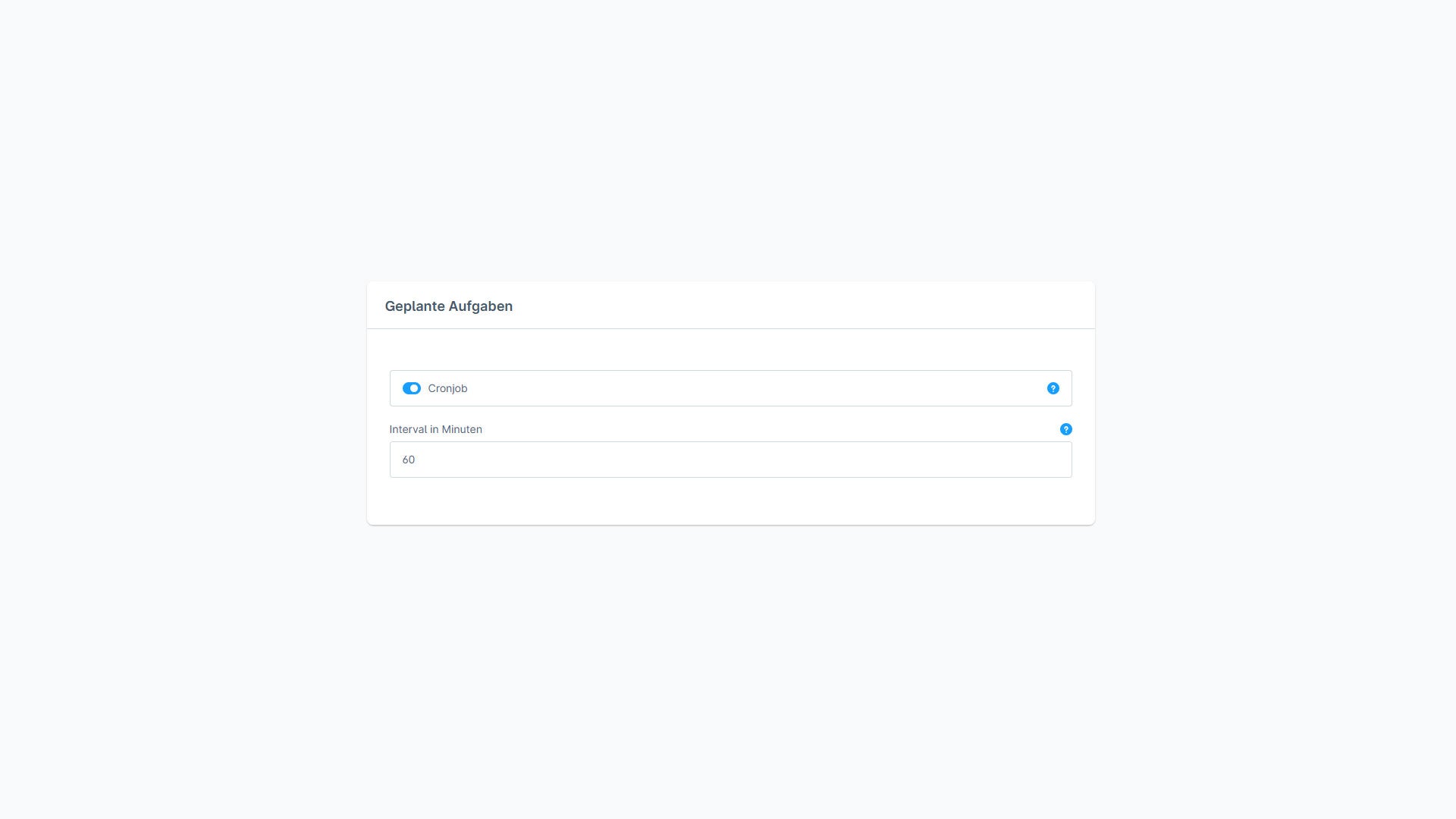Focus the Interval in Minuten input
This screenshot has height=819, width=1456.
pos(730,460)
